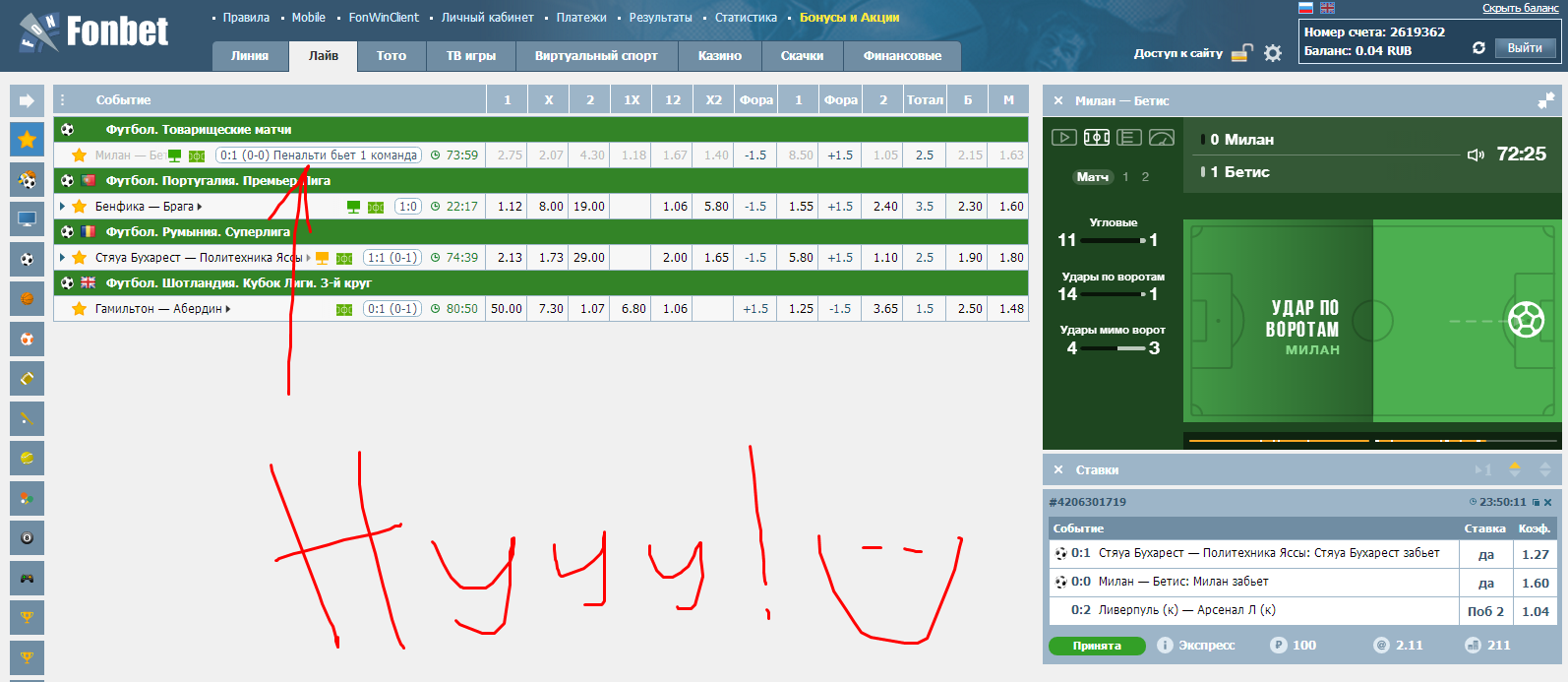Open the Скачки tab

pyautogui.click(x=803, y=56)
